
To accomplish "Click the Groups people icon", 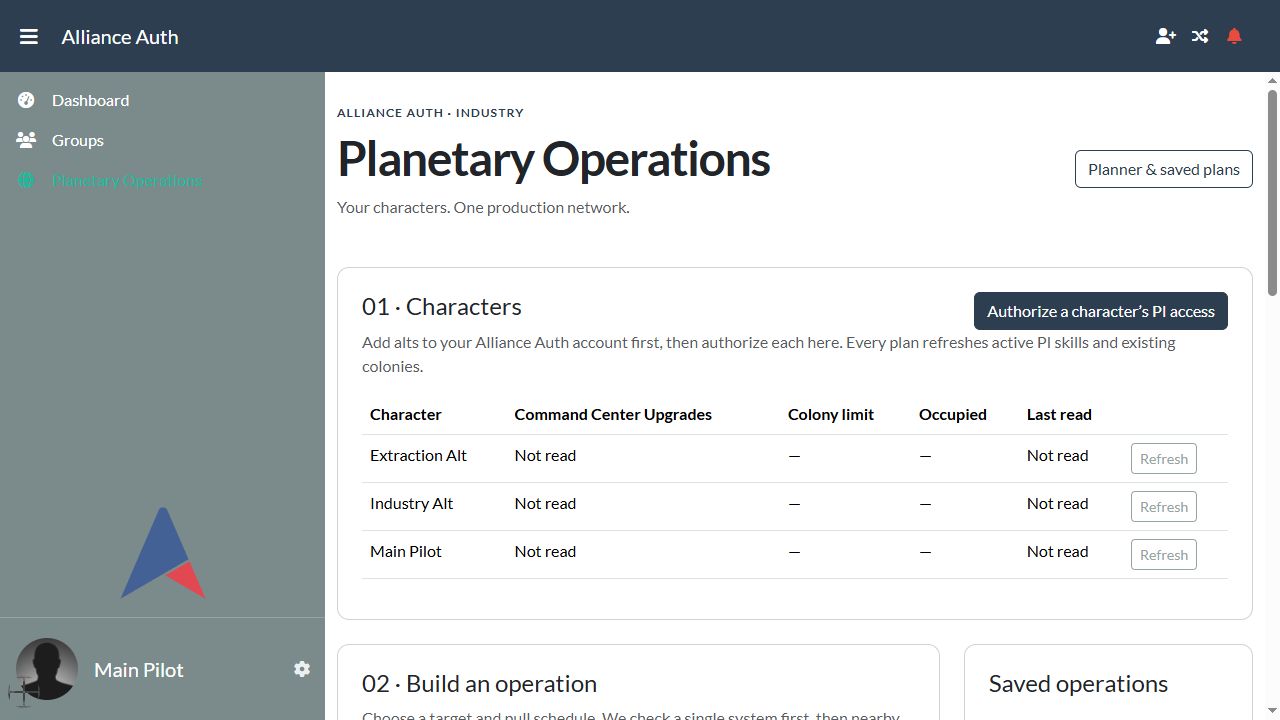I will pyautogui.click(x=26, y=140).
